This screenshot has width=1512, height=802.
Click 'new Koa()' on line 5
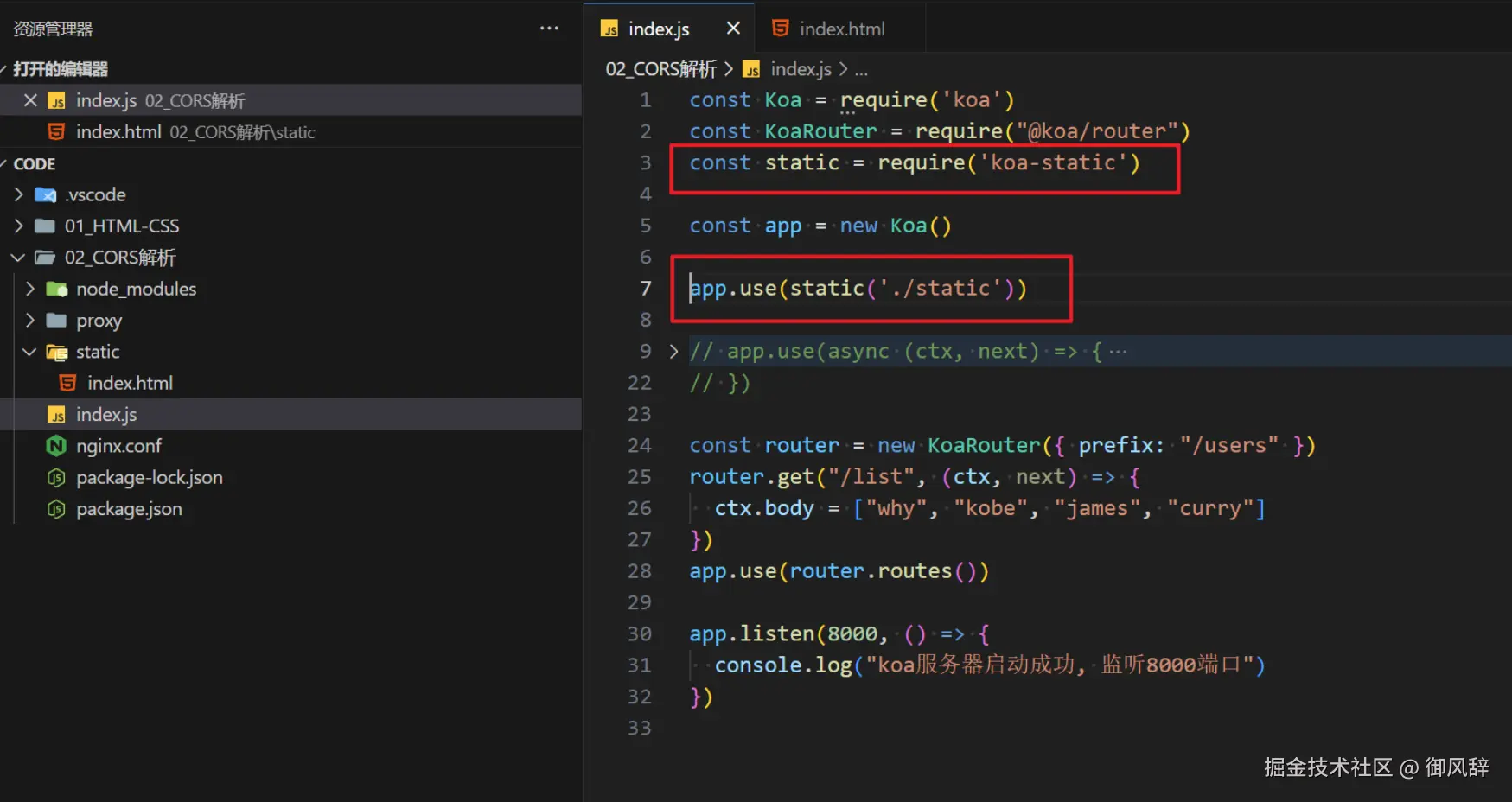(x=896, y=226)
